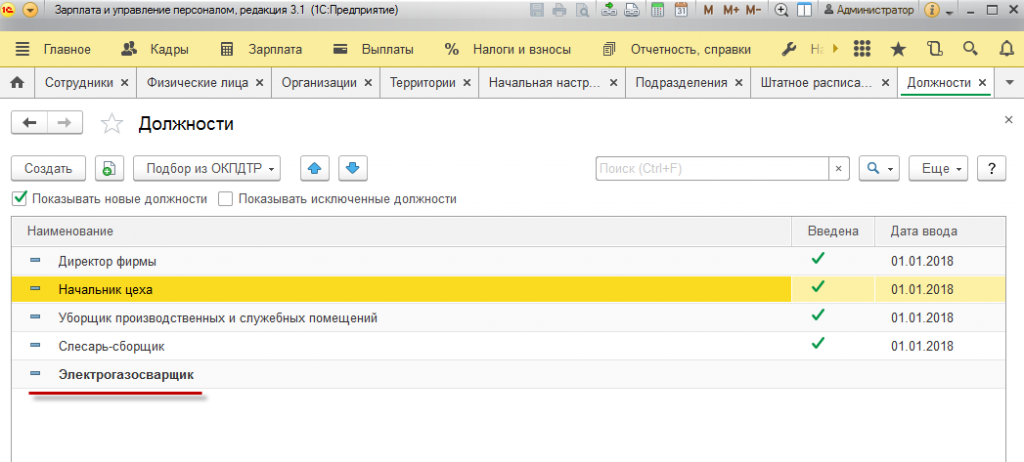
Task: Open the history icon in the section panel
Action: click(x=935, y=49)
